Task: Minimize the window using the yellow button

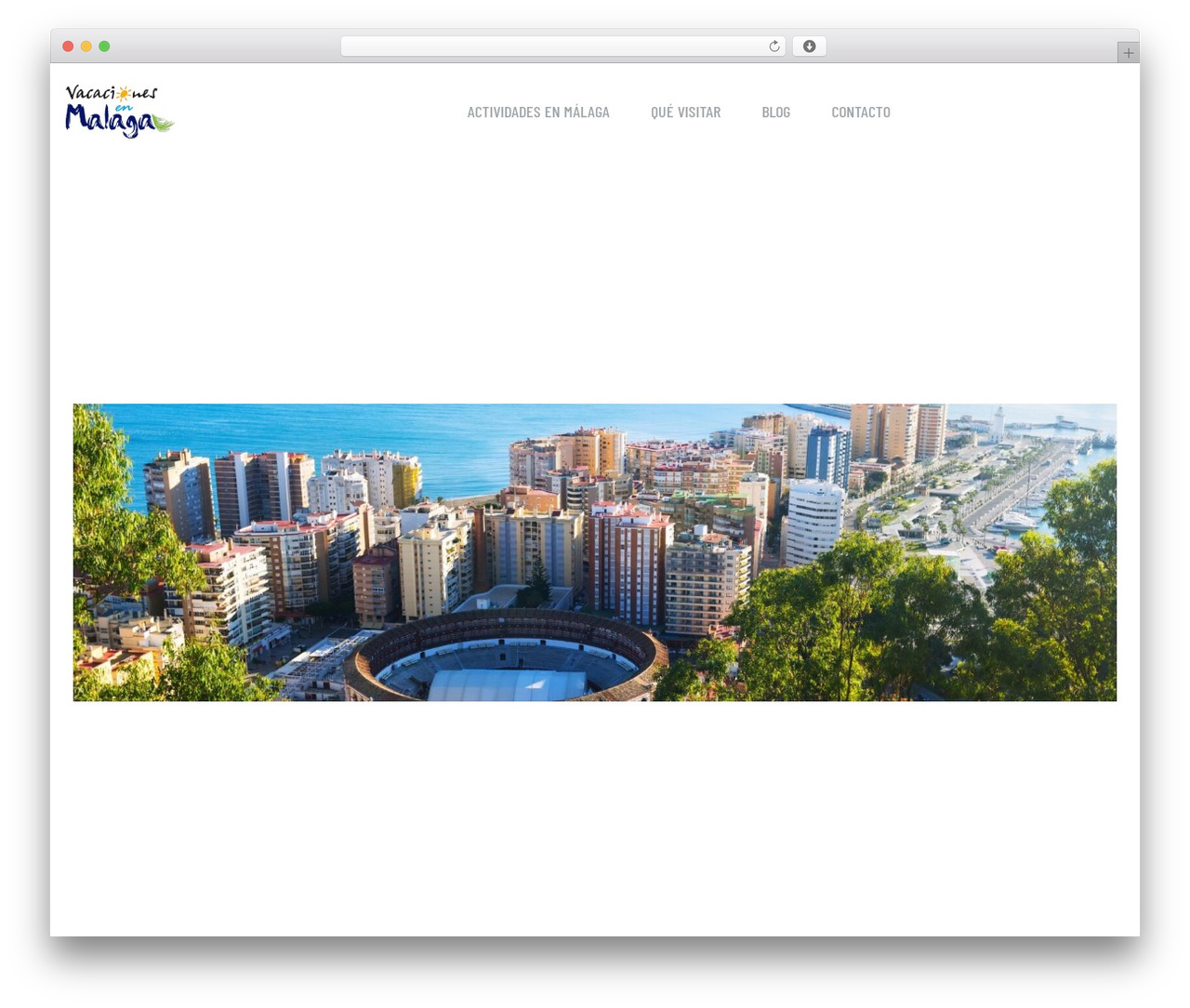Action: (x=86, y=46)
